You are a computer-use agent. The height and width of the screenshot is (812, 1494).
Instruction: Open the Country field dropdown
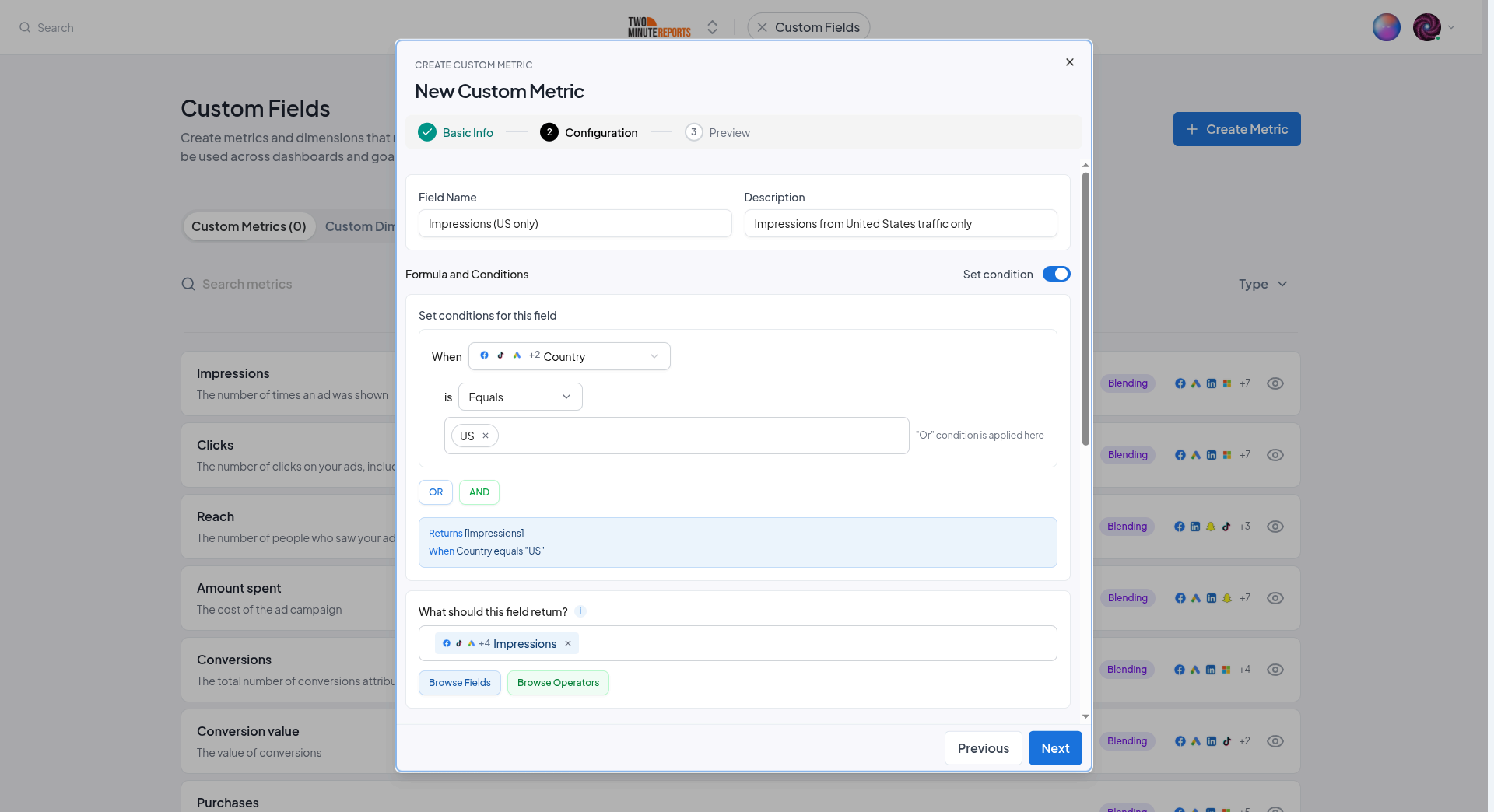pos(570,356)
